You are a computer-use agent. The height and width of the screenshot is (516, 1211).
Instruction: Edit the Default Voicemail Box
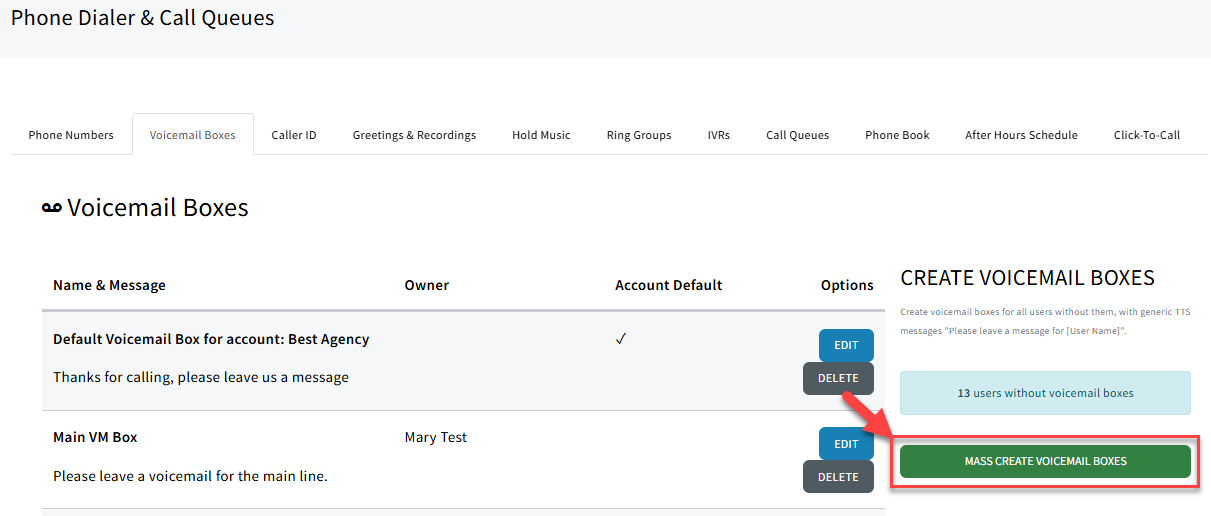coord(846,345)
